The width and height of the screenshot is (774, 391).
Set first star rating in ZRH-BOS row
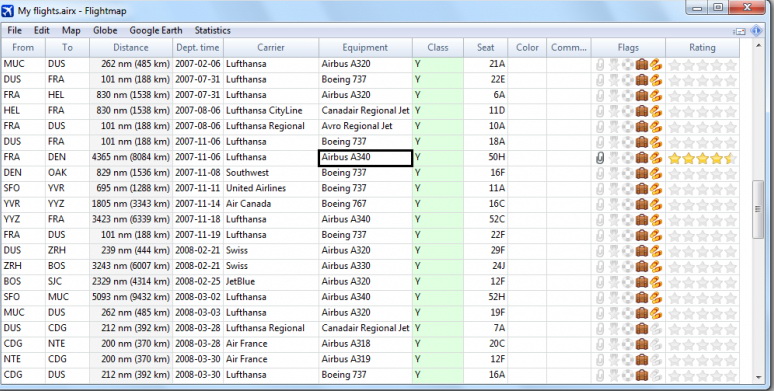tap(674, 267)
